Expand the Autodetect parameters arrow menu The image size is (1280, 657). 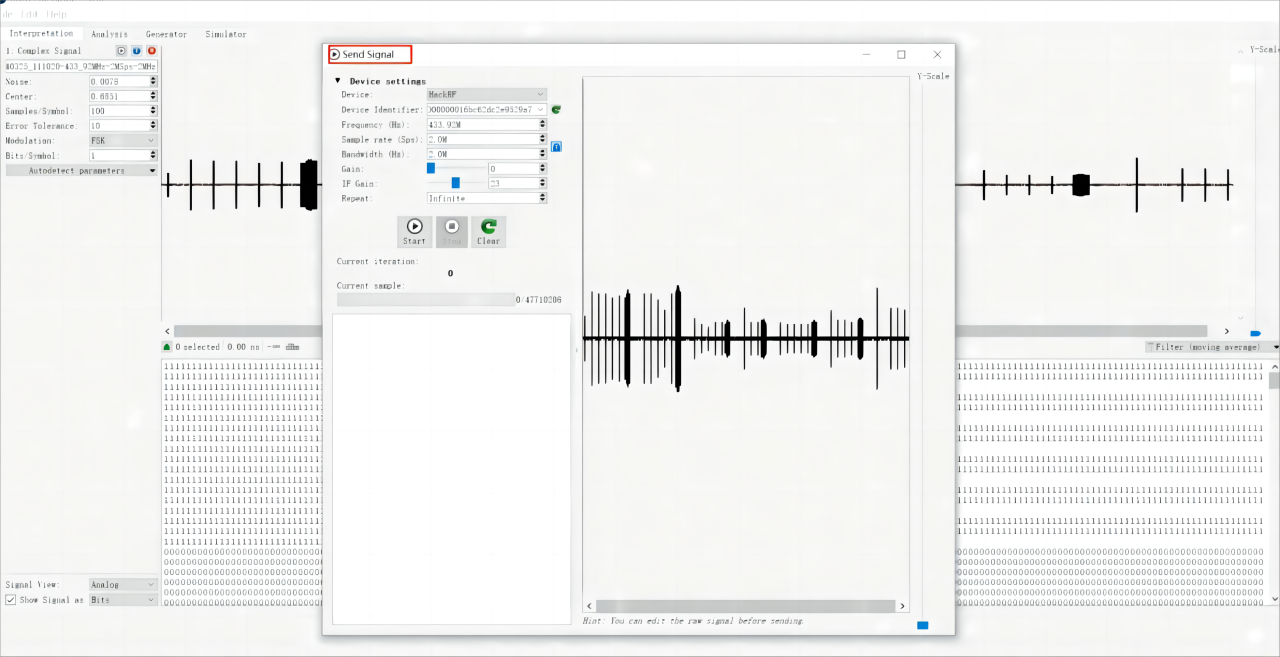(153, 171)
